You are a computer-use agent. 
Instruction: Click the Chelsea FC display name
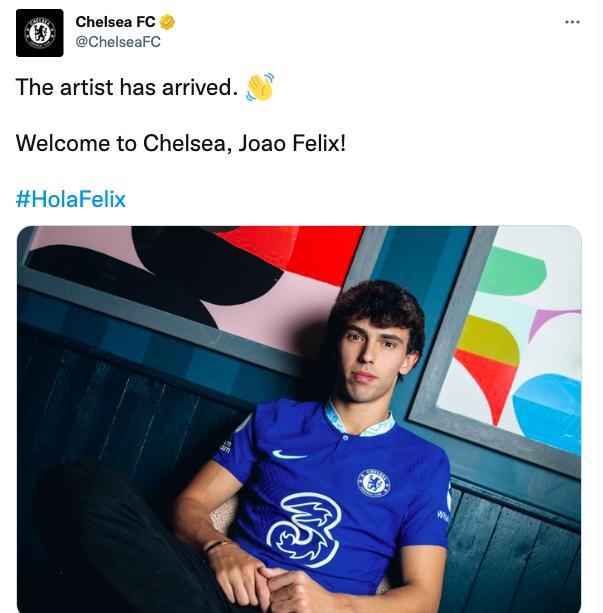click(115, 23)
